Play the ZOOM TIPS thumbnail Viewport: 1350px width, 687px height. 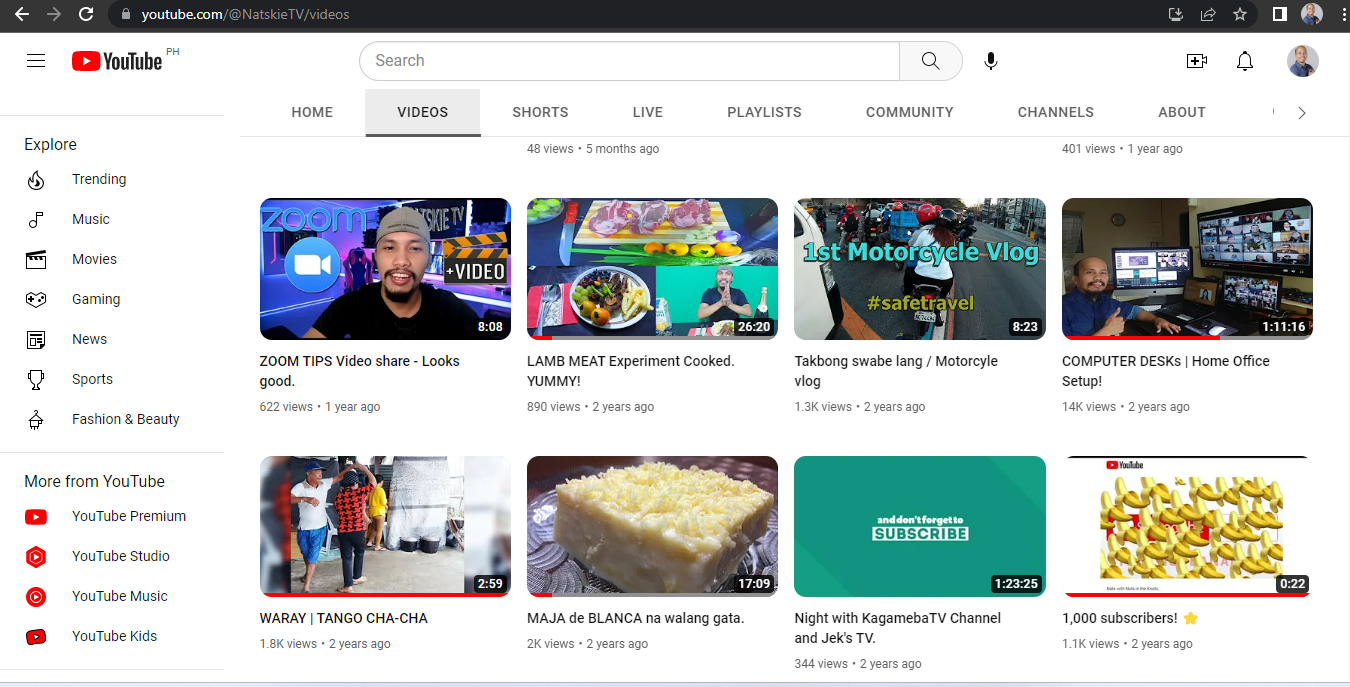tap(385, 269)
